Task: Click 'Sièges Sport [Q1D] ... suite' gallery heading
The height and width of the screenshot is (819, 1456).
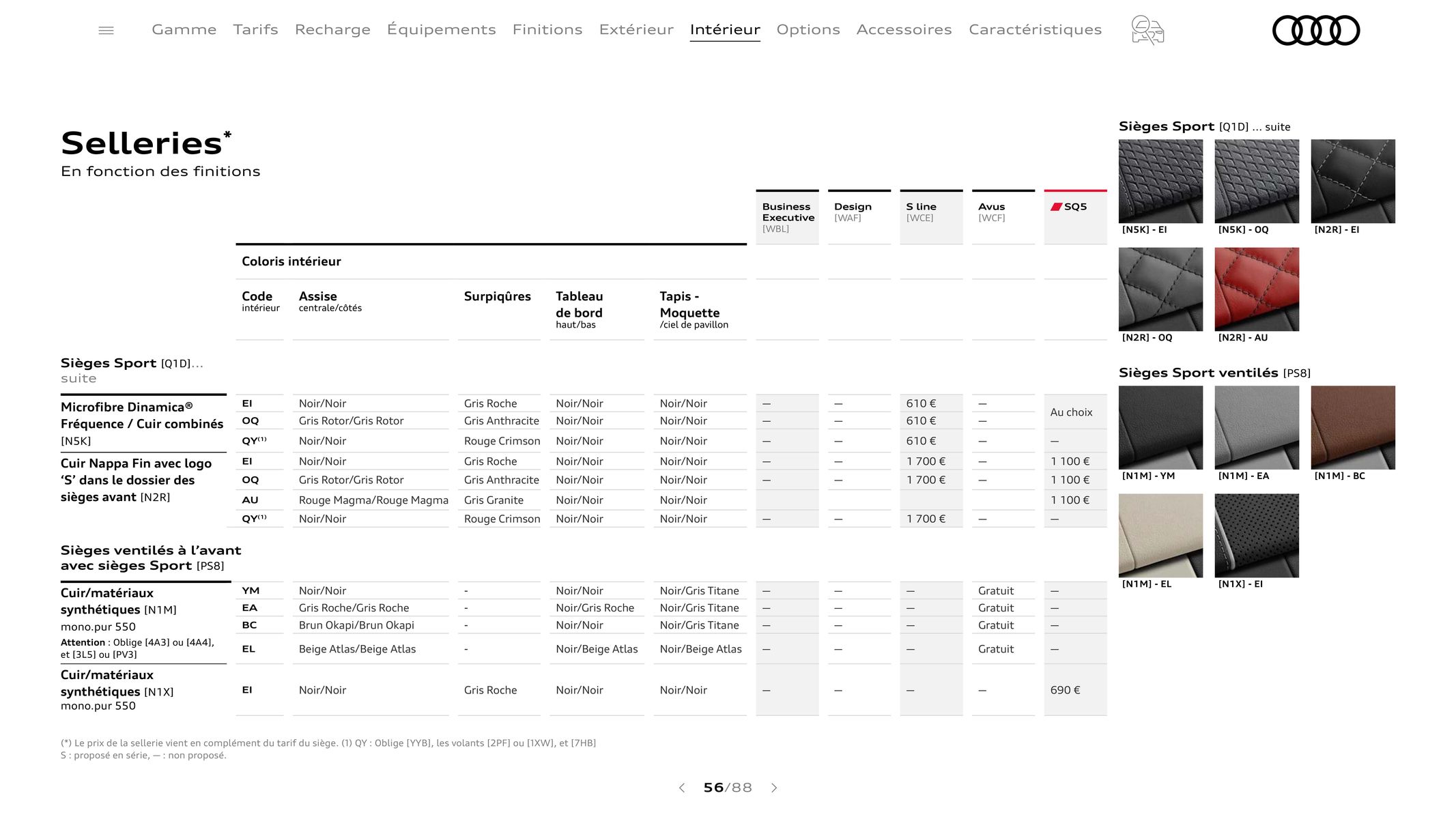Action: [1204, 126]
